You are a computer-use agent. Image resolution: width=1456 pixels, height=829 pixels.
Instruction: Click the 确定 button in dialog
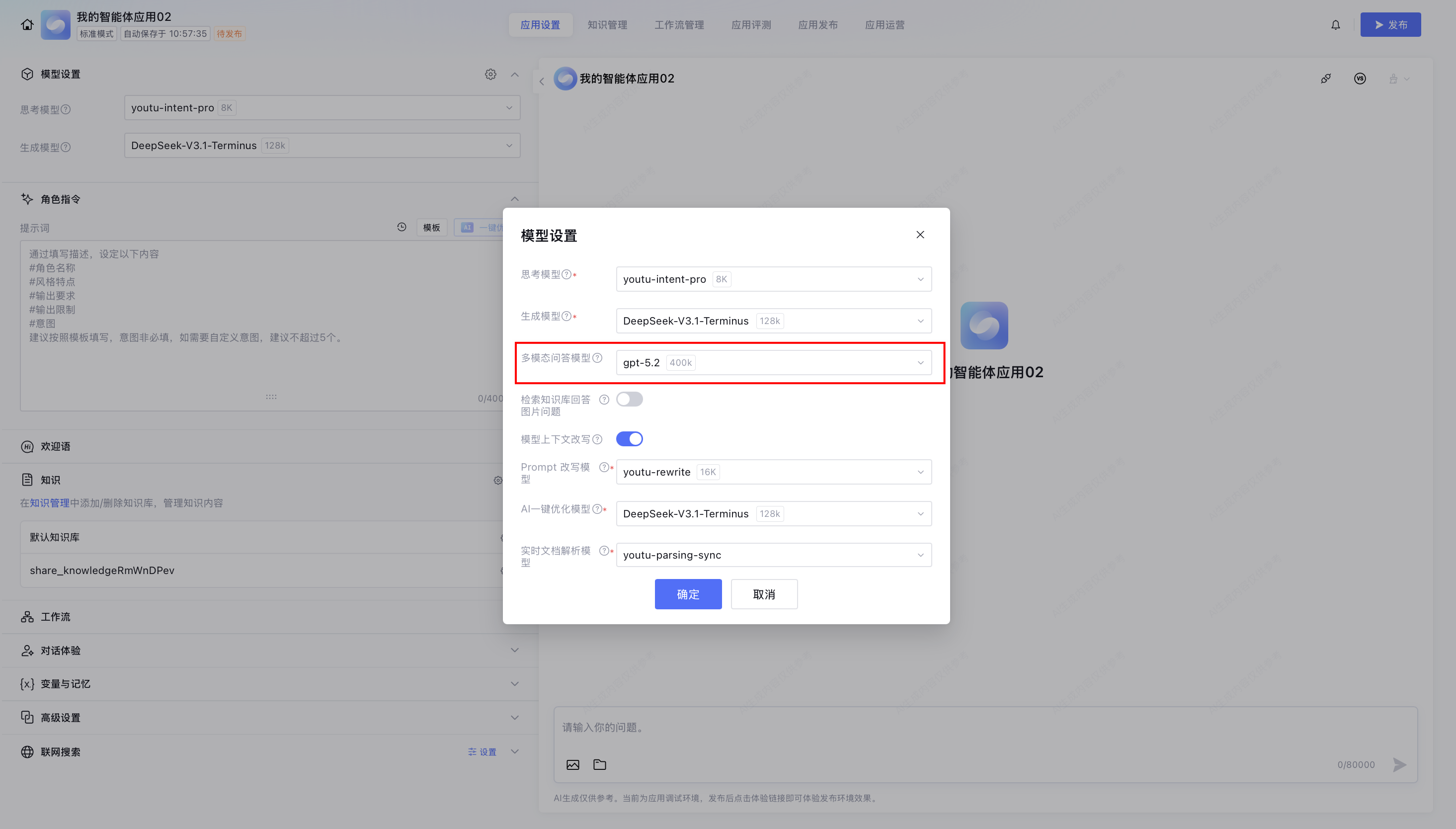688,594
